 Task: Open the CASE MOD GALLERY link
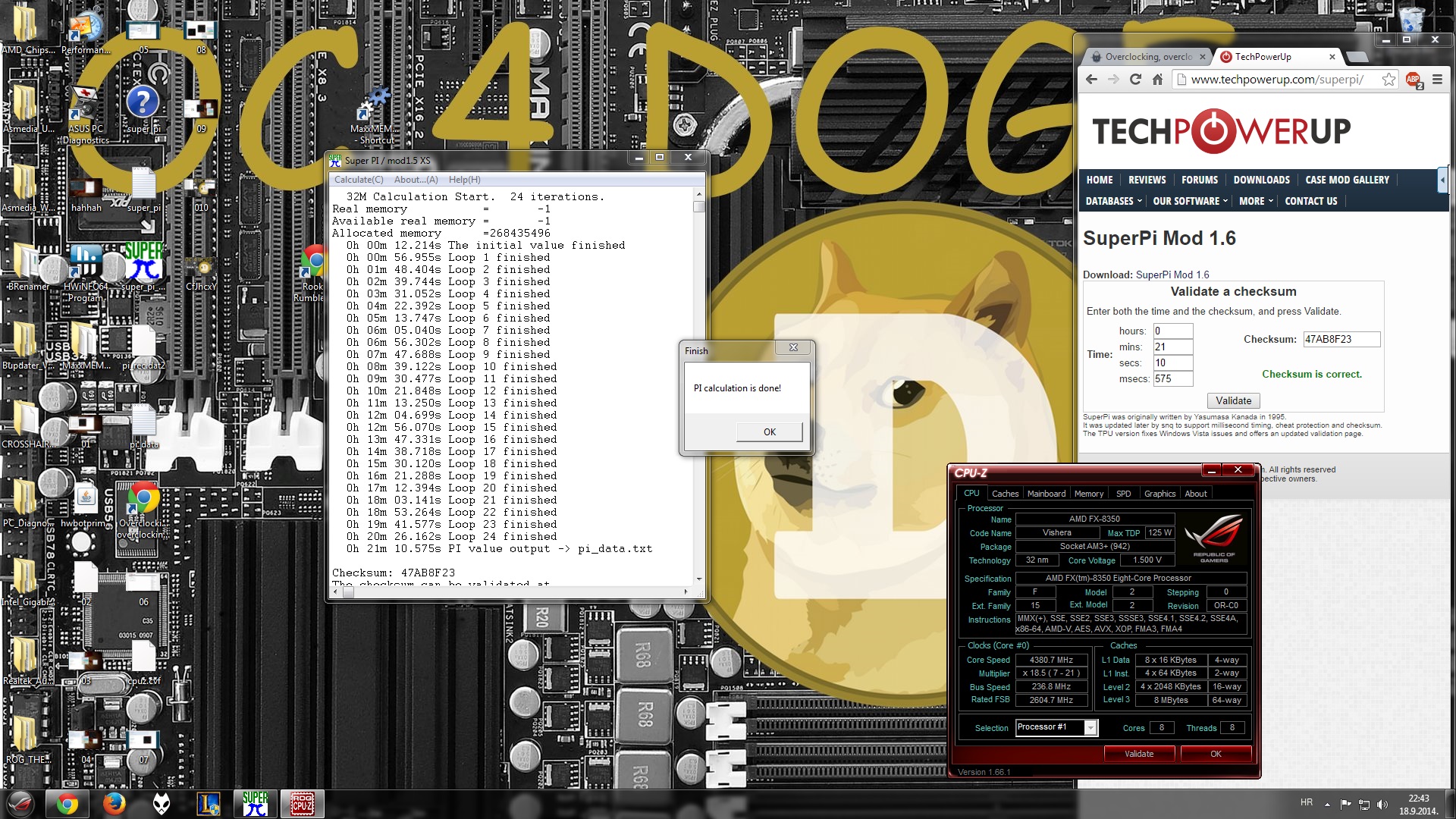click(x=1347, y=180)
